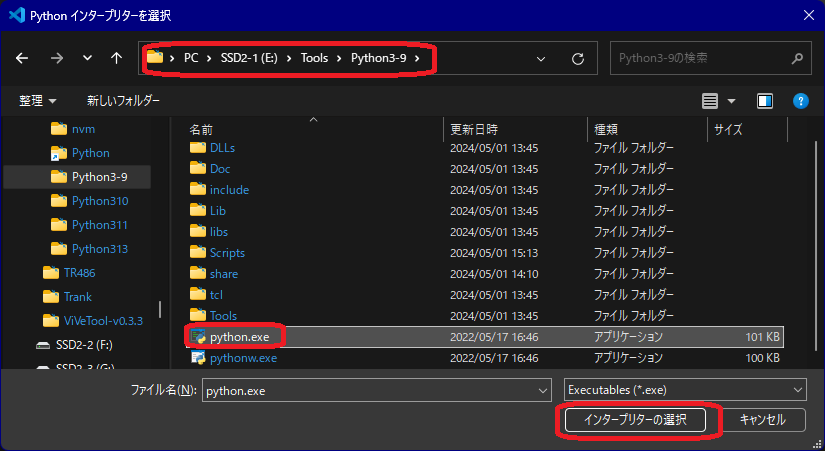Open help via the blue question icon

(x=800, y=101)
